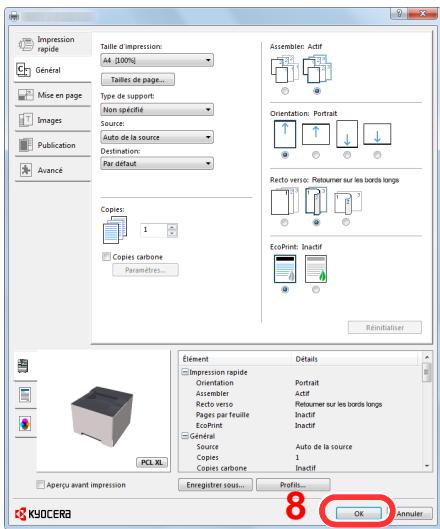Open Publication tab
The image size is (440, 529).
pyautogui.click(x=53, y=145)
